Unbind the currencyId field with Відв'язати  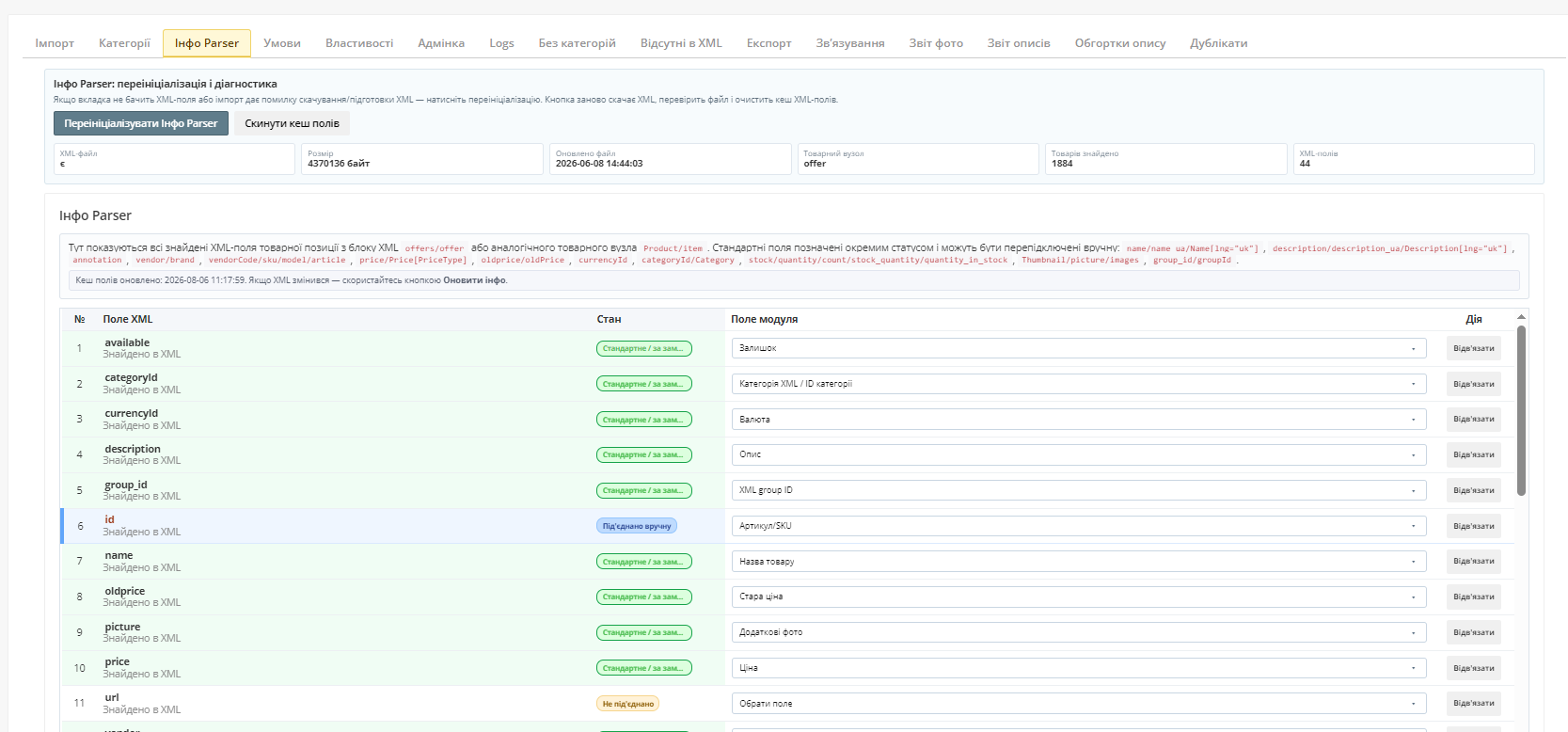(1474, 420)
